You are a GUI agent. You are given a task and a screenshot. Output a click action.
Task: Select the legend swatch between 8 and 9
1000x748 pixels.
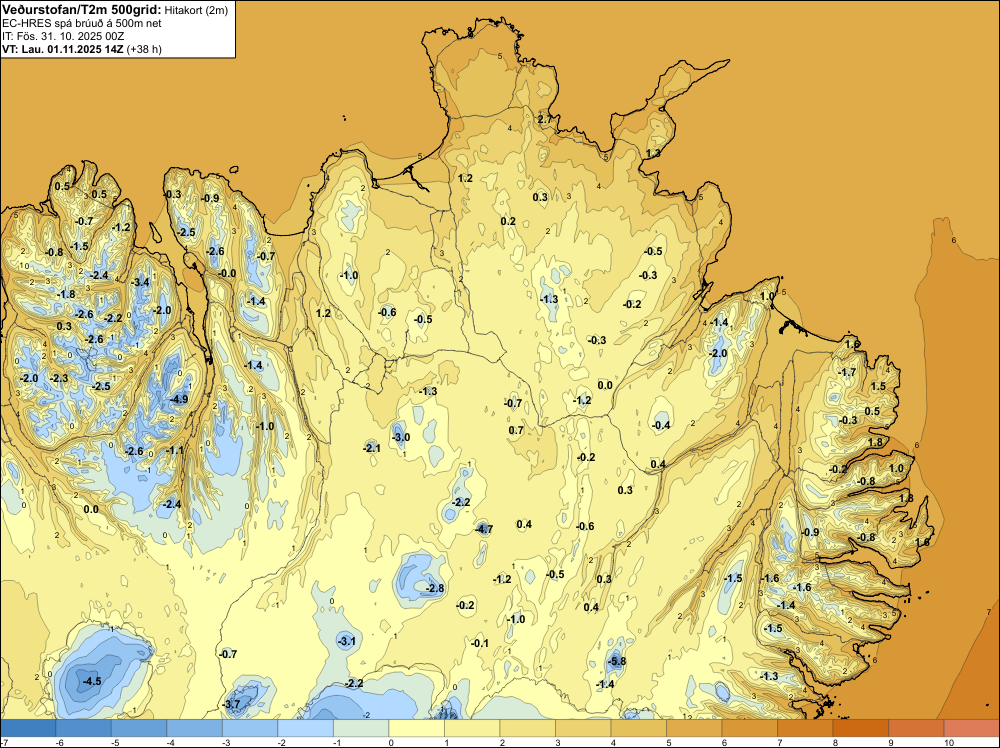coord(860,728)
